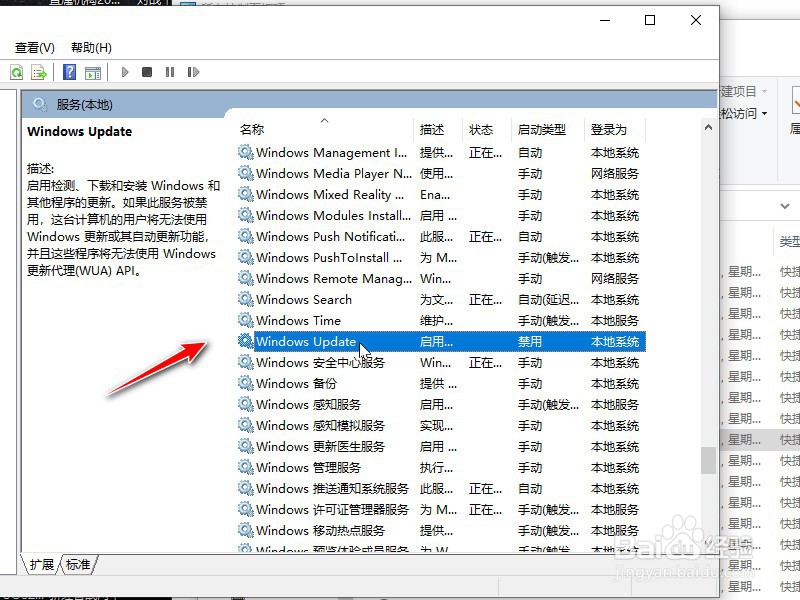This screenshot has height=600, width=800.
Task: Select the Windows Push Notificati... service
Action: pyautogui.click(x=441, y=236)
